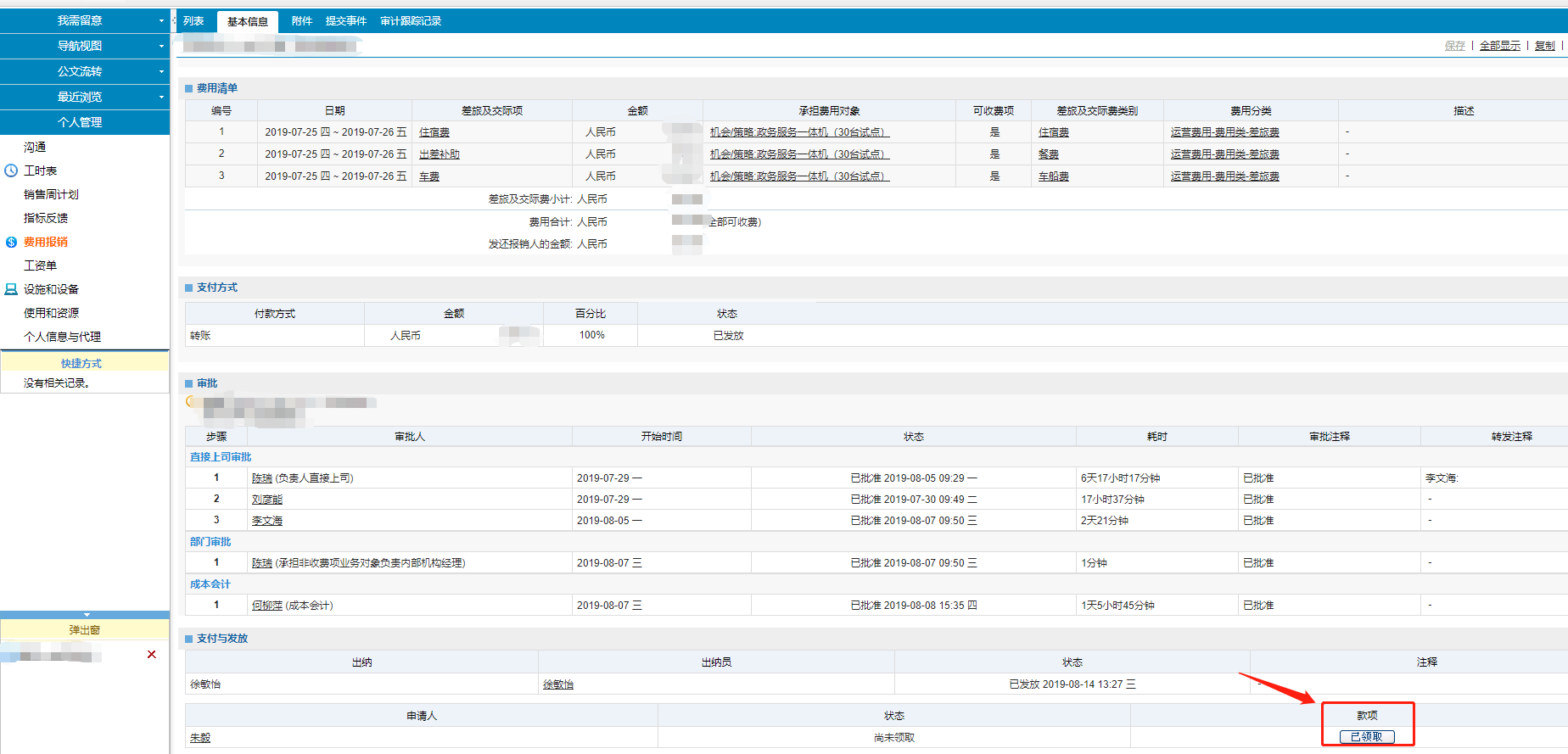
Task: Open row 1 运营费用-费用类-差旅费 link
Action: tap(1225, 132)
